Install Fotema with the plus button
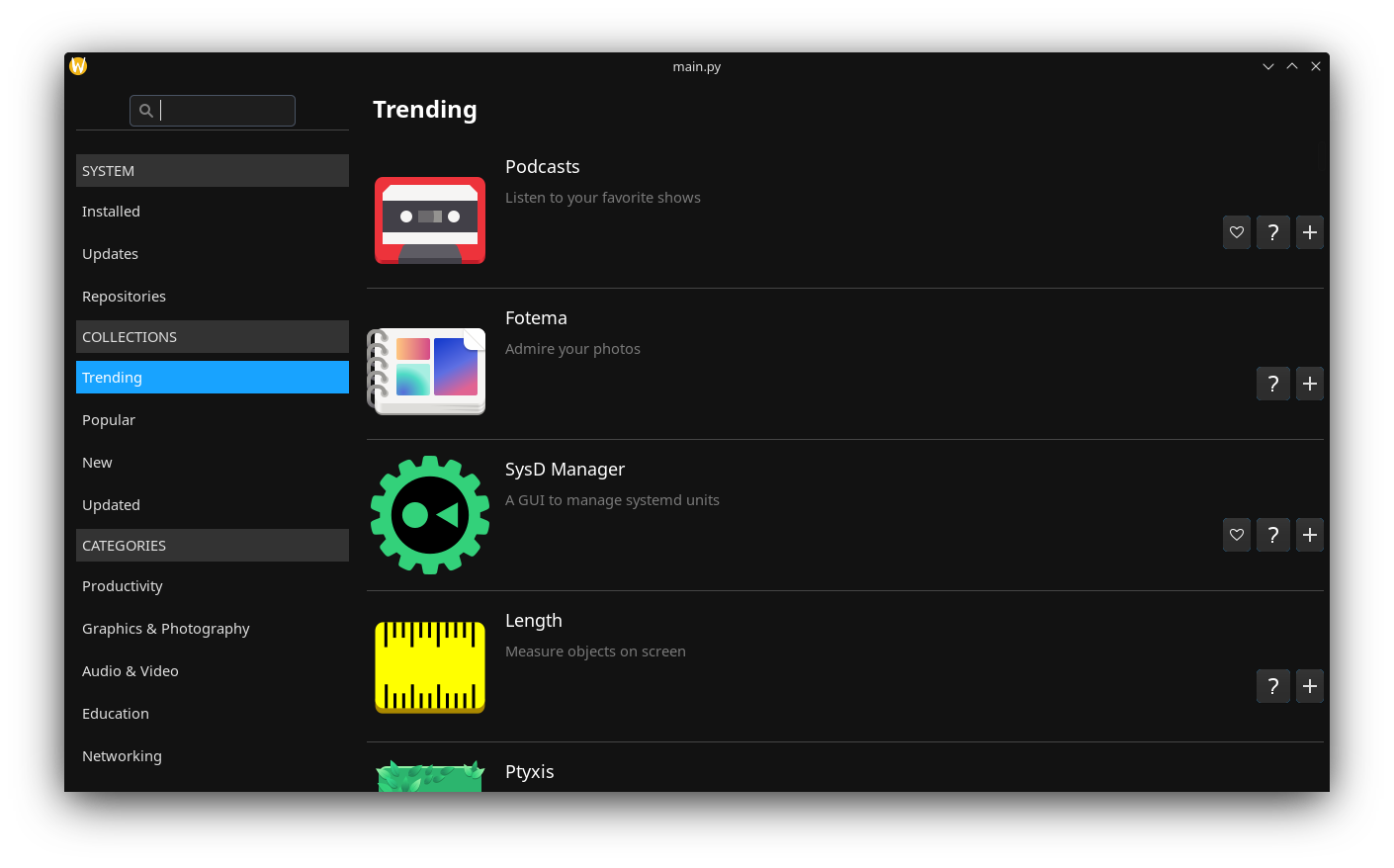 tap(1309, 383)
